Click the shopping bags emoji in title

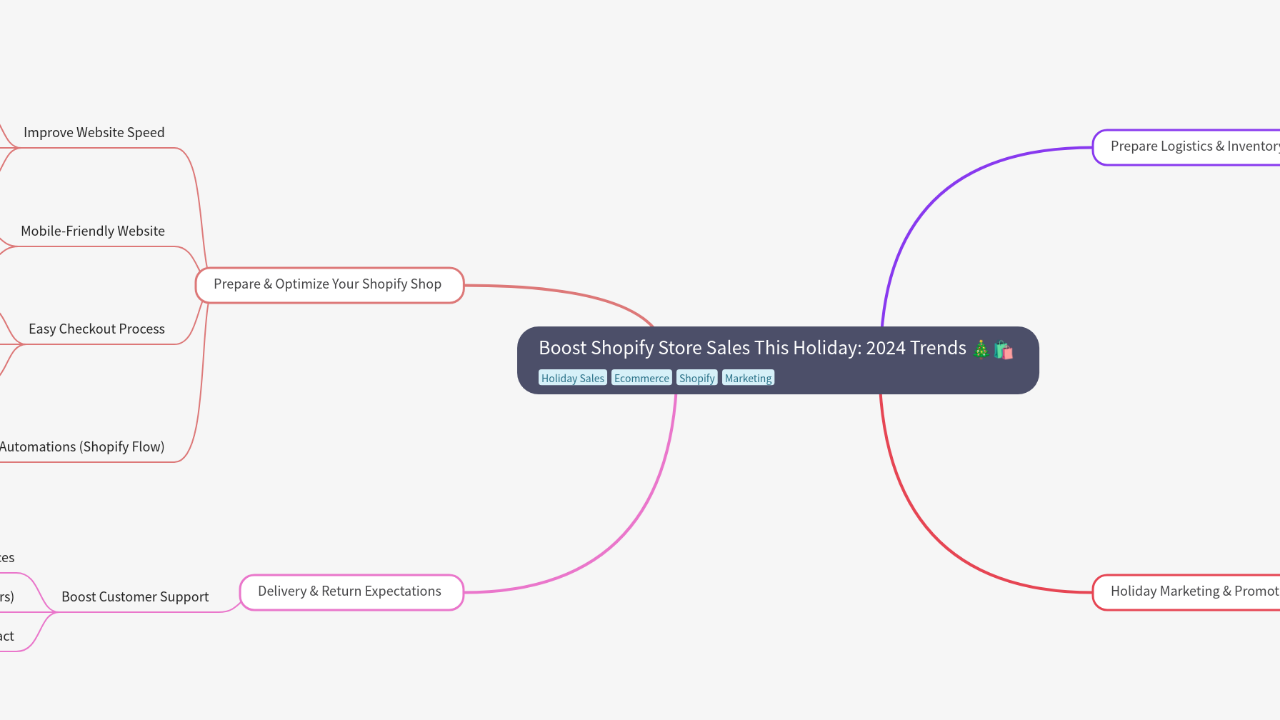click(x=1003, y=349)
